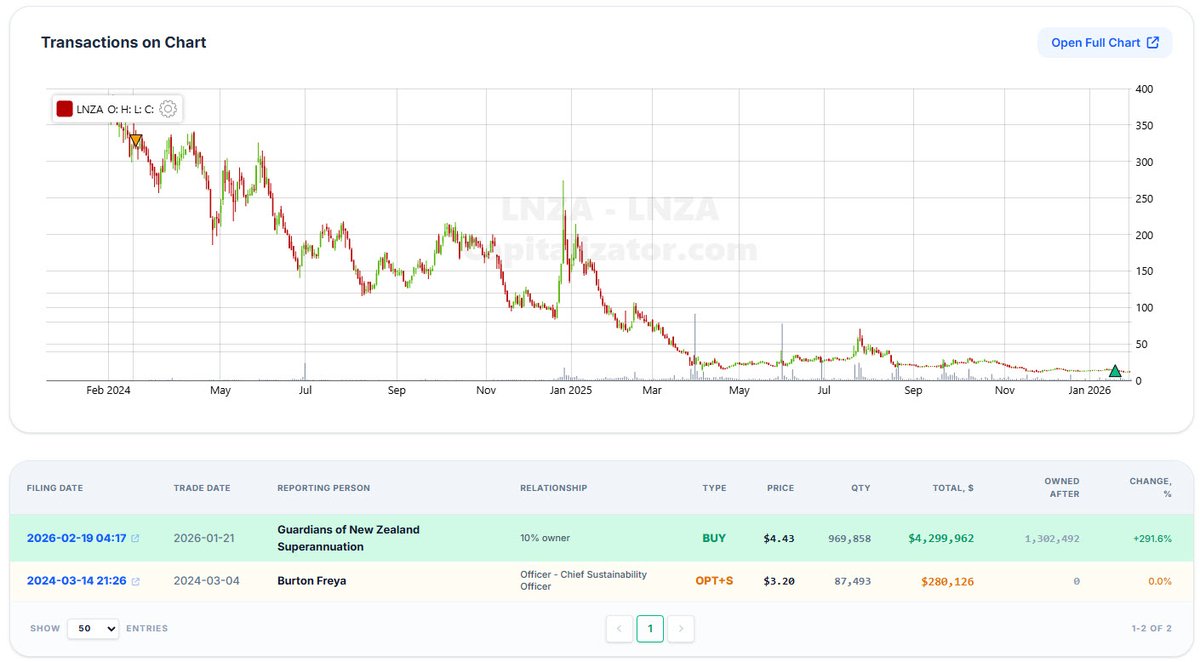
Task: Open the 2026-02-19 04:17 filing link
Action: [x=76, y=538]
